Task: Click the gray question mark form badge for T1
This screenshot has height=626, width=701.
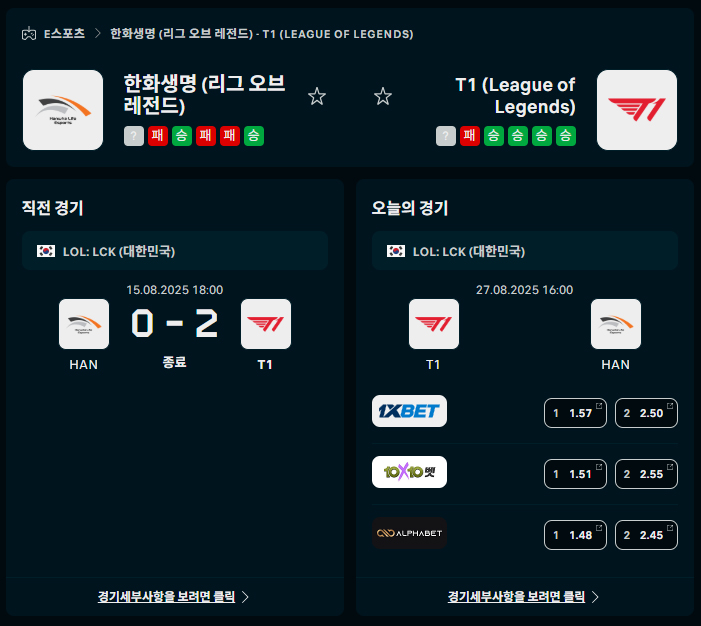Action: pos(446,136)
